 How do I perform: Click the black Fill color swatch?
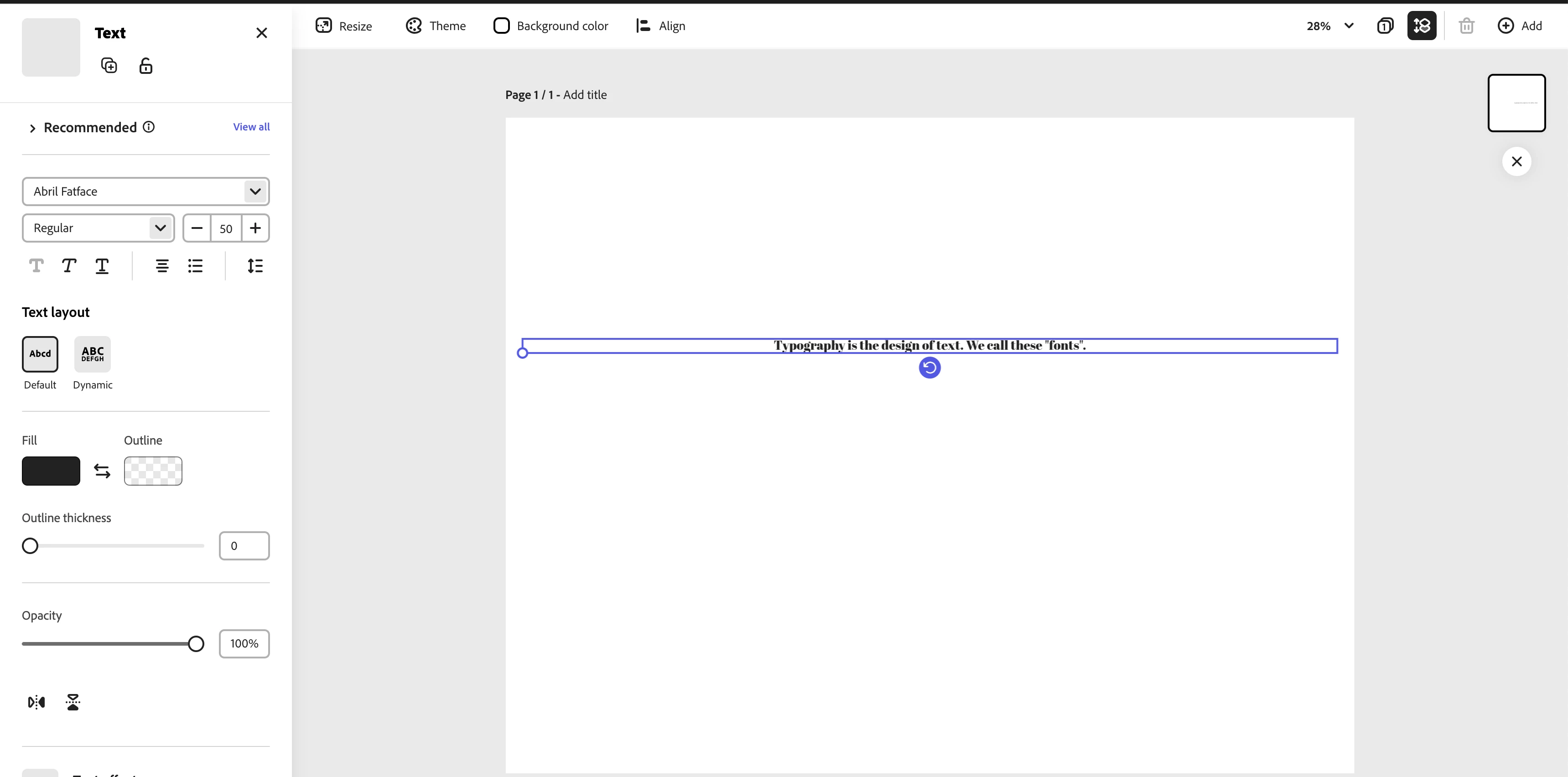pos(51,471)
